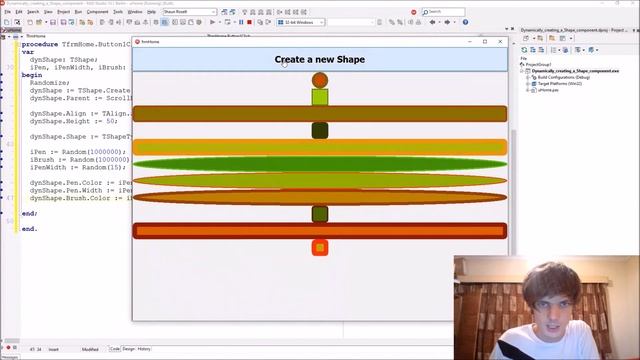Viewport: 640px width, 360px height.
Task: Click the Run program play icon
Action: tap(212, 22)
